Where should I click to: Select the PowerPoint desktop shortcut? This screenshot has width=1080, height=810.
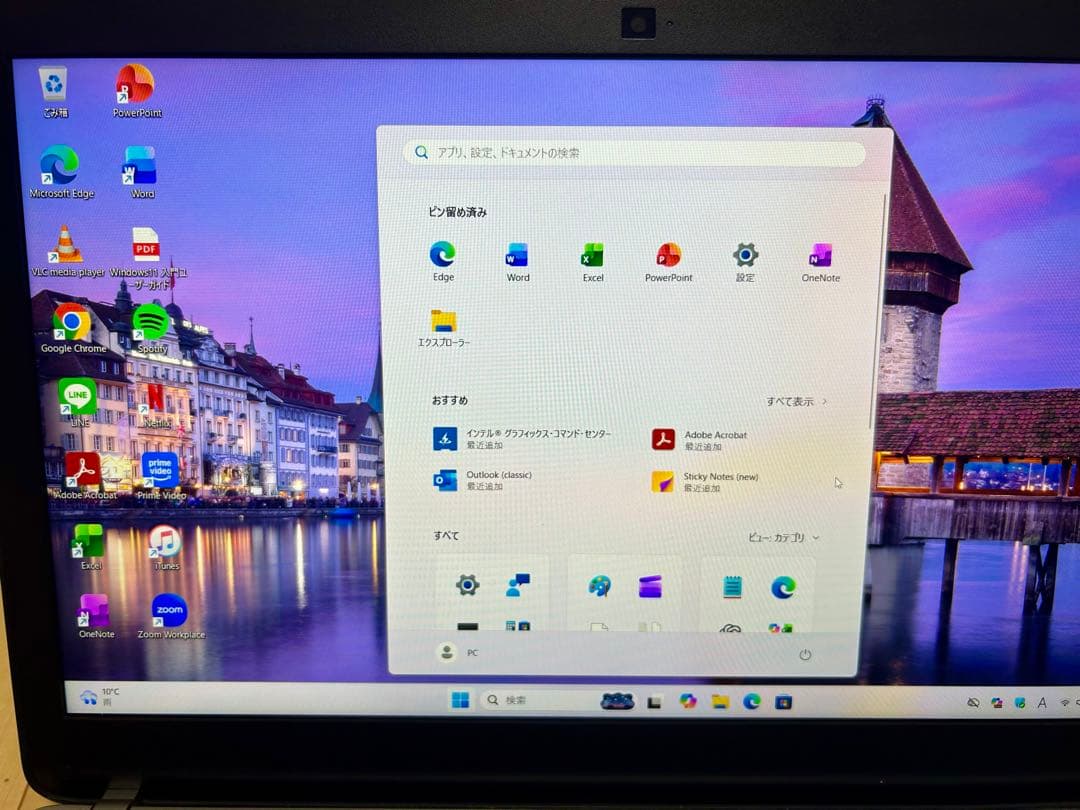click(136, 91)
